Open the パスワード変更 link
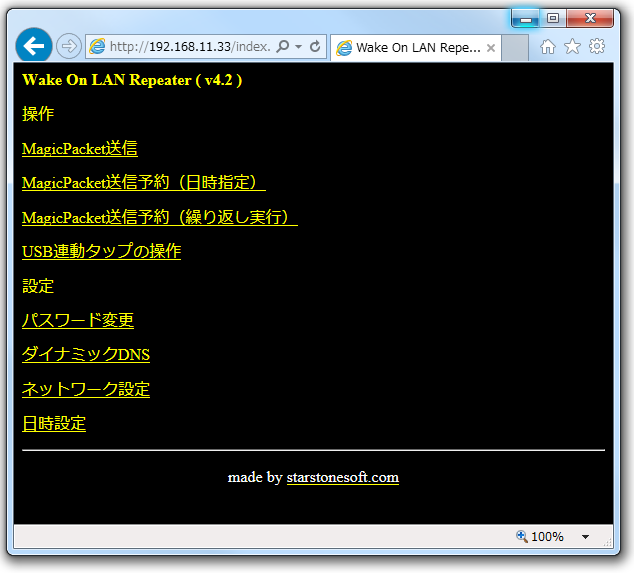Screen dimensions: 634x573 click(78, 320)
